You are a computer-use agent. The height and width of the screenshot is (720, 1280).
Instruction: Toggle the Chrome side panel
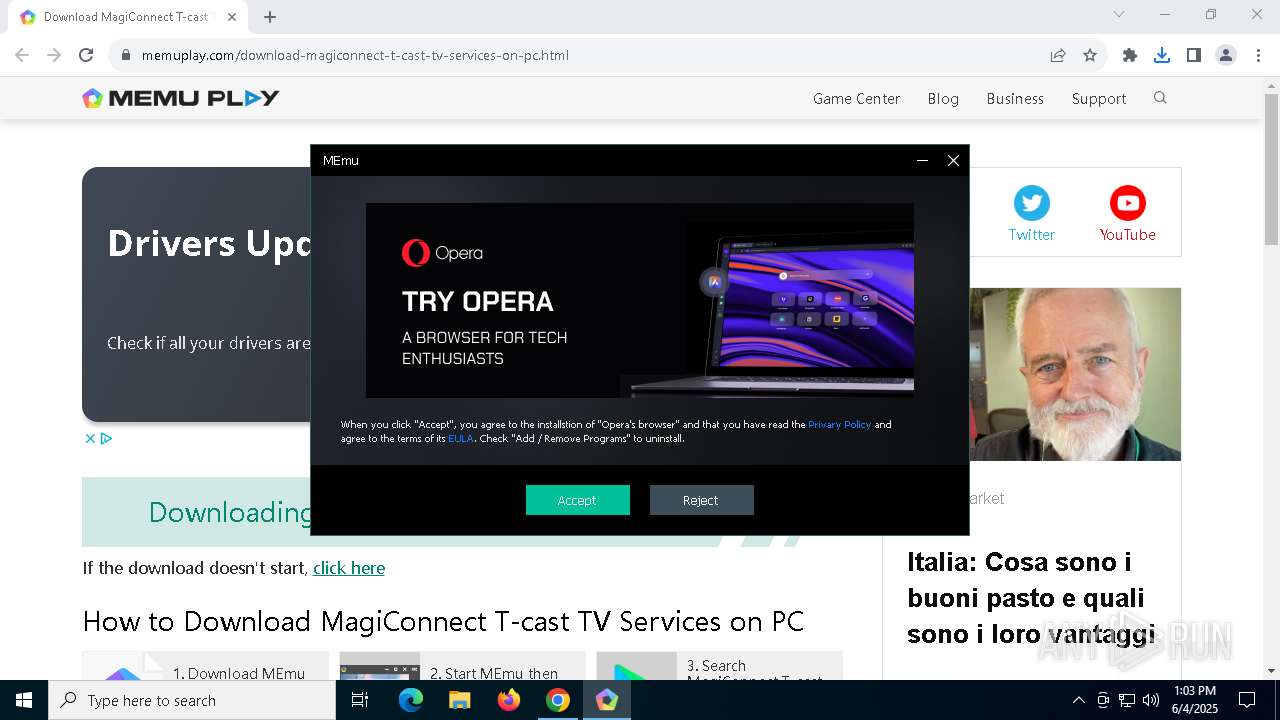point(1194,55)
